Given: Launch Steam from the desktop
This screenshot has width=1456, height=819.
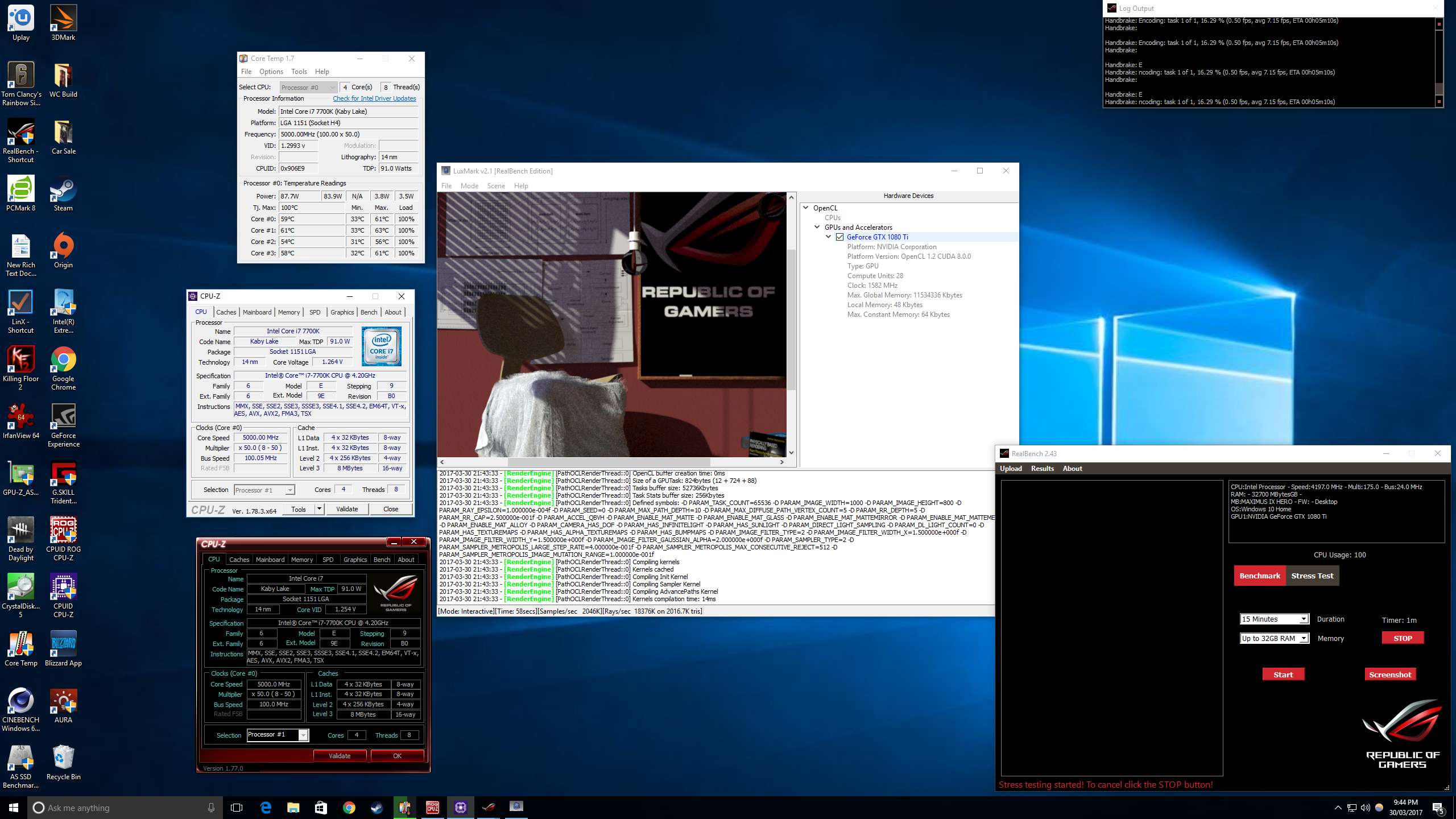Looking at the screenshot, I should (63, 193).
